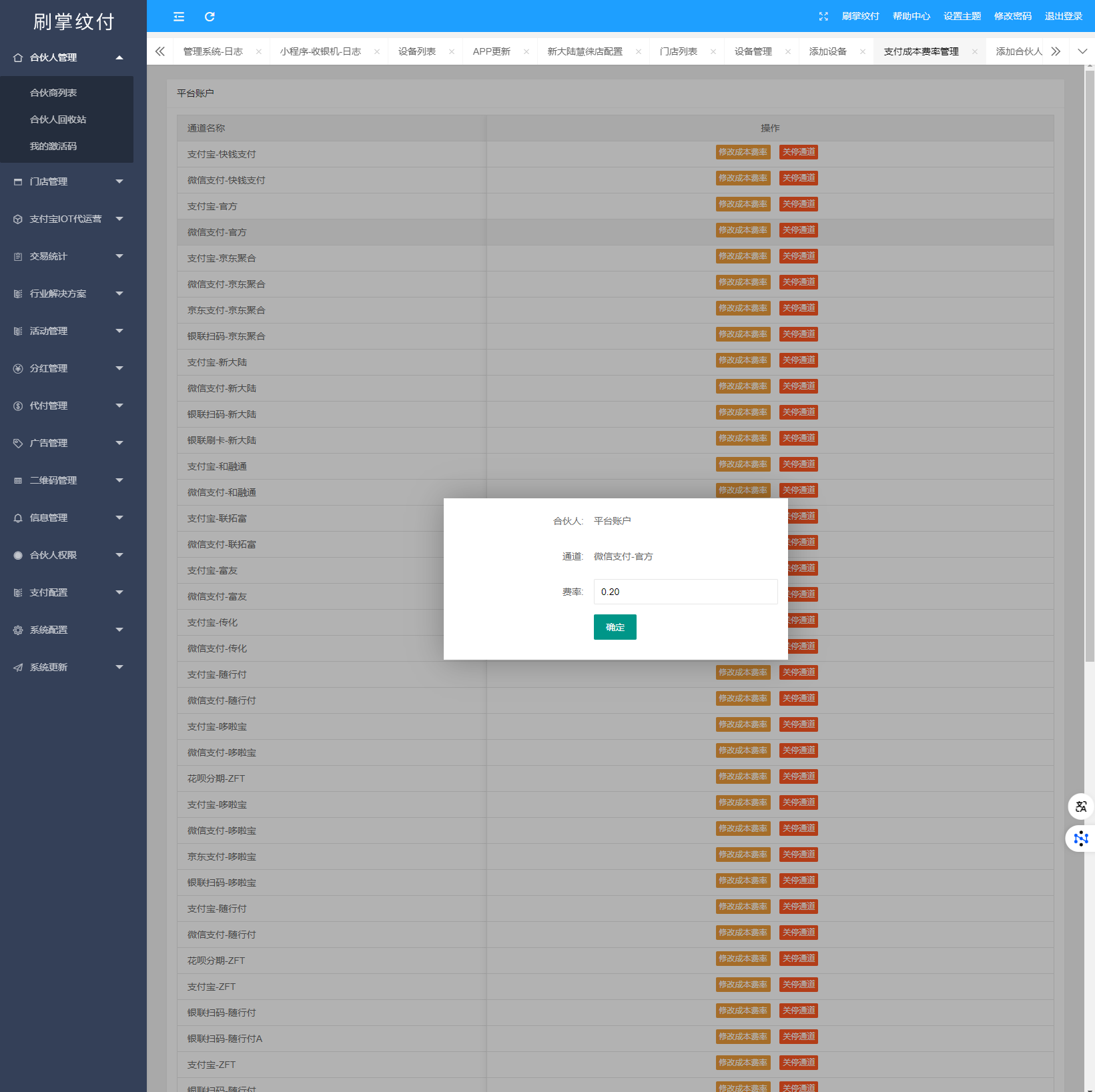The image size is (1095, 1092).
Task: Click 修改成本费率 for 支付宝-官方
Action: tap(743, 204)
